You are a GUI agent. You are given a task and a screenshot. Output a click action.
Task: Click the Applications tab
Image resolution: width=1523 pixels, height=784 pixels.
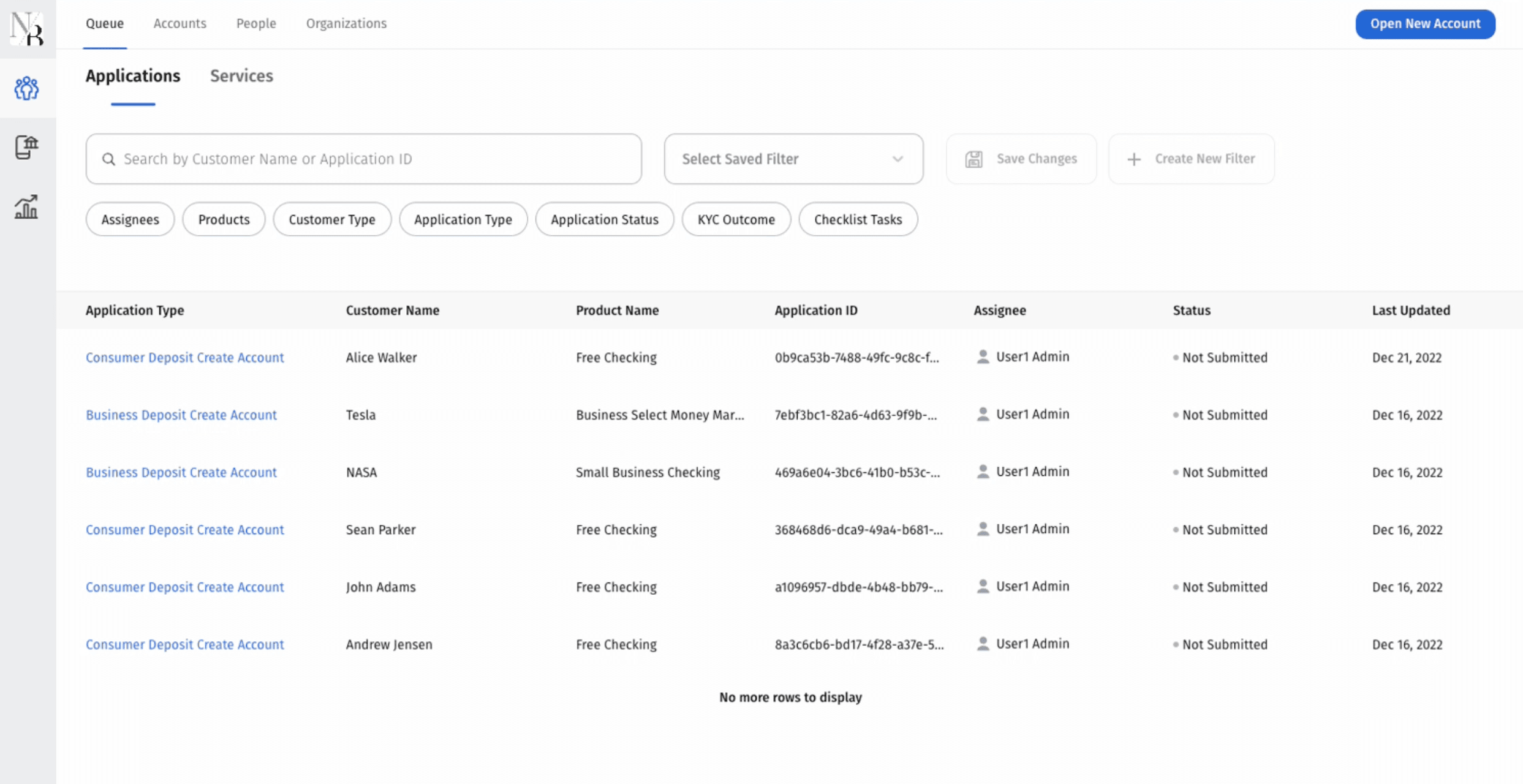click(133, 75)
